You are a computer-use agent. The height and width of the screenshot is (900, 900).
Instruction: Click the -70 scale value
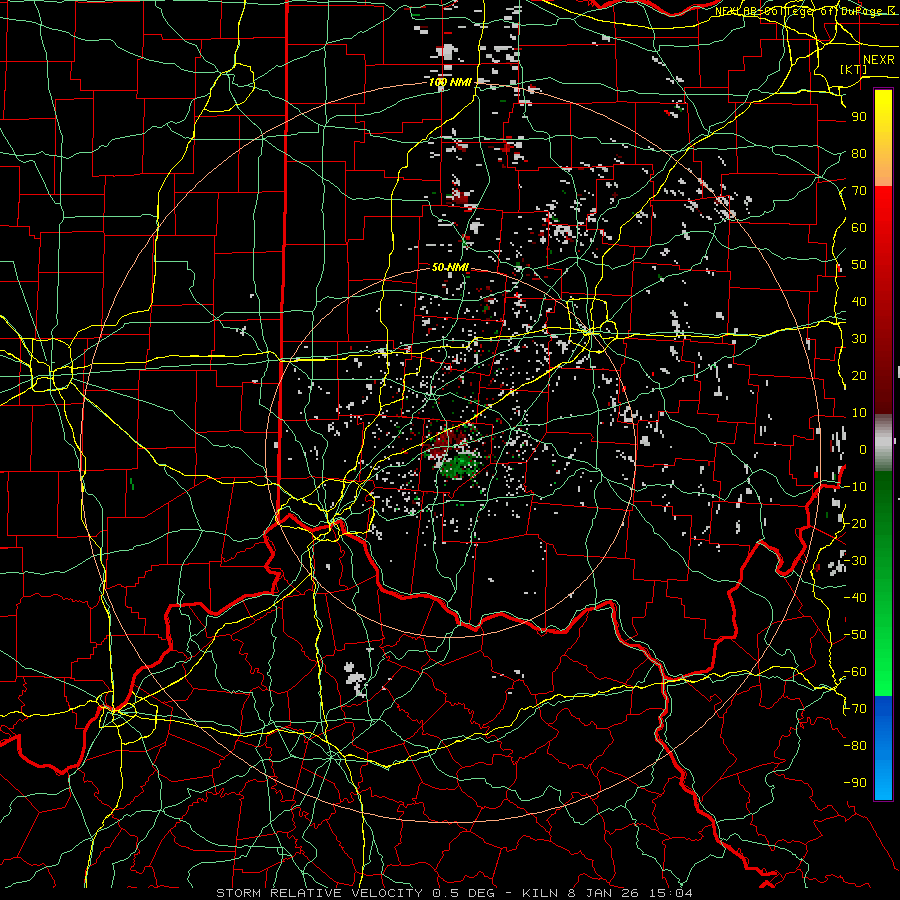855,709
